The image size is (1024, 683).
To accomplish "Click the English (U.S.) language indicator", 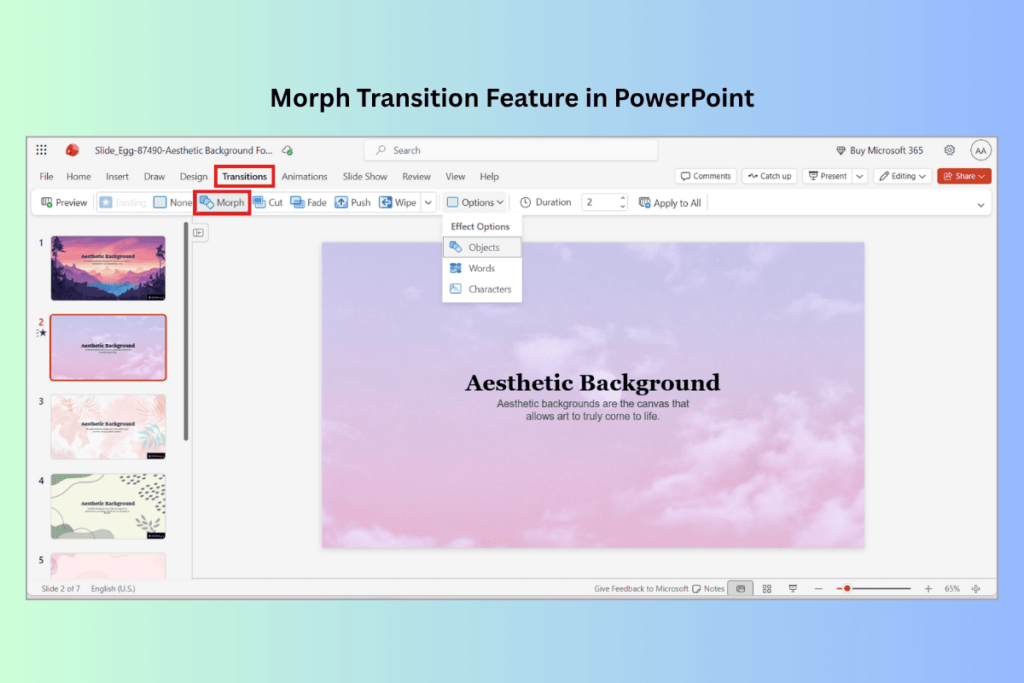I will [113, 588].
